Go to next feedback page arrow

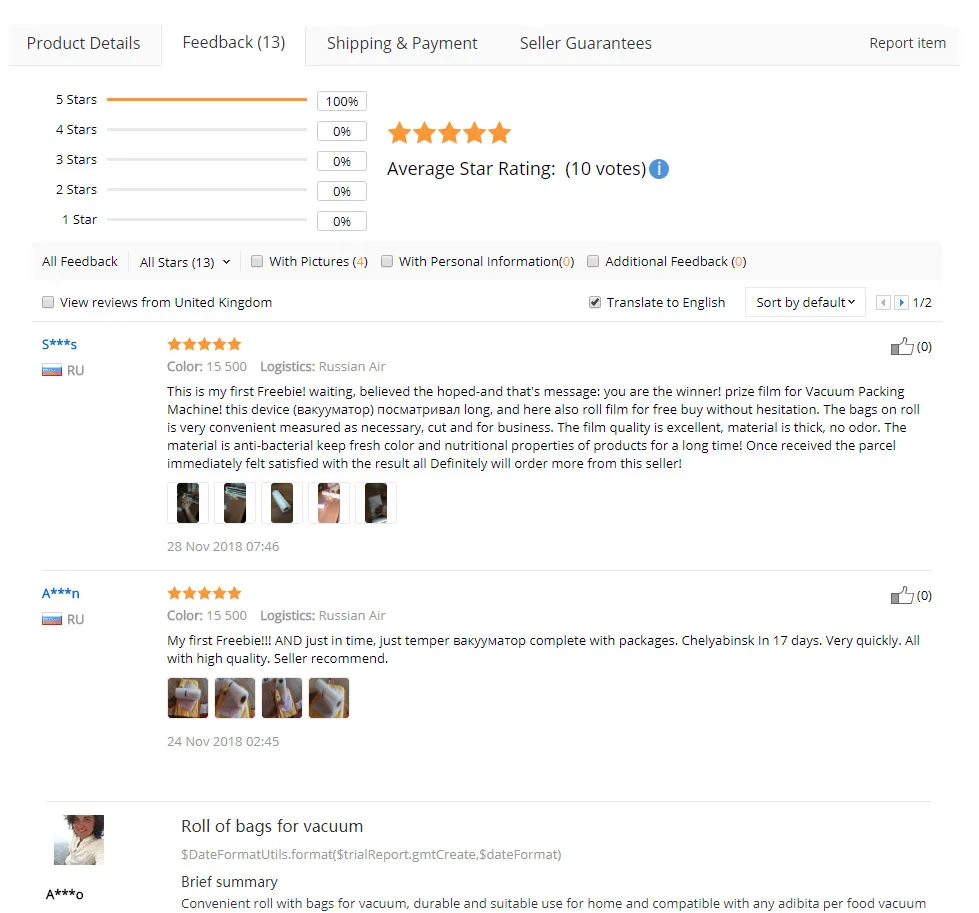pyautogui.click(x=901, y=303)
